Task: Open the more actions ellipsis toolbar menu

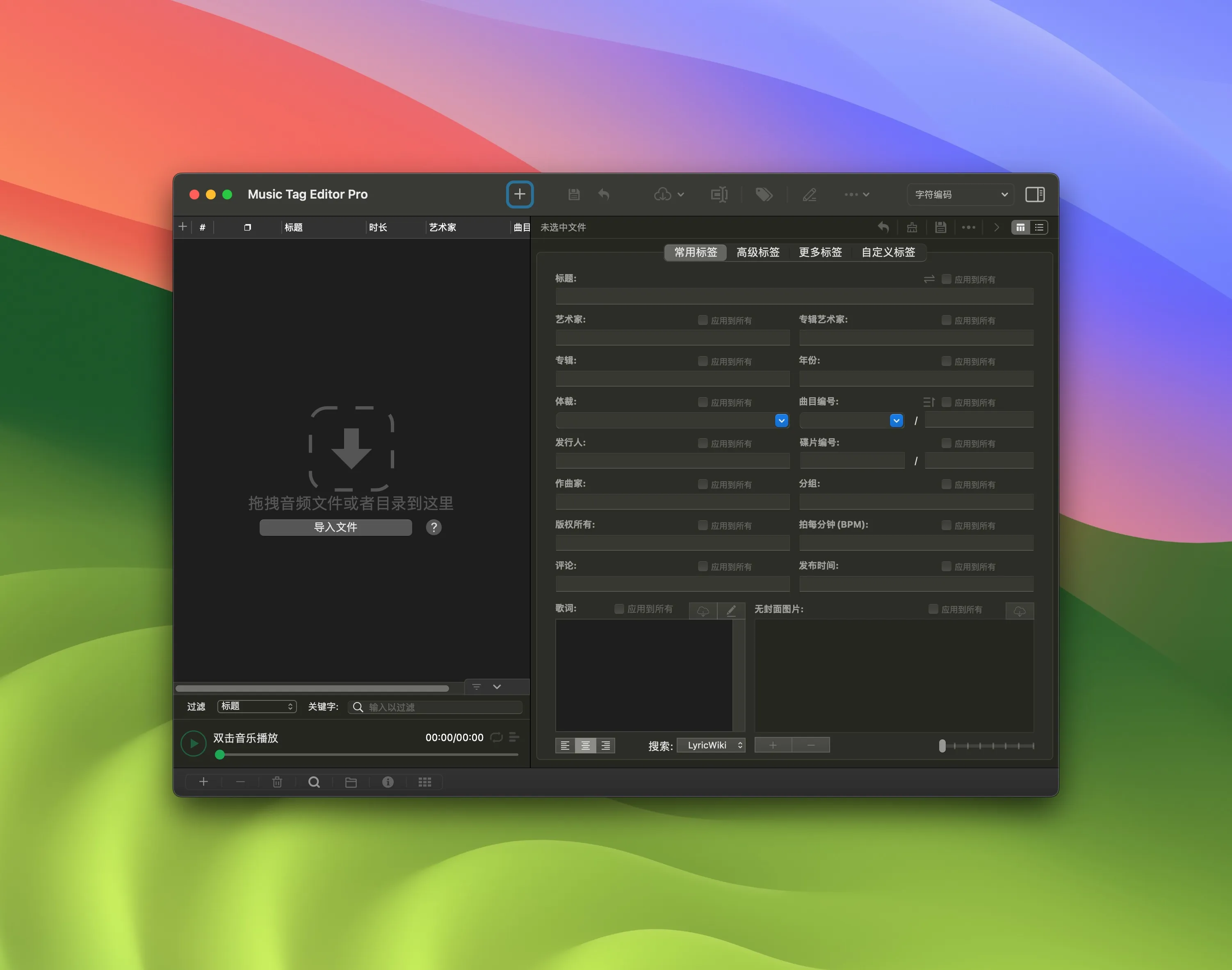Action: pyautogui.click(x=856, y=194)
